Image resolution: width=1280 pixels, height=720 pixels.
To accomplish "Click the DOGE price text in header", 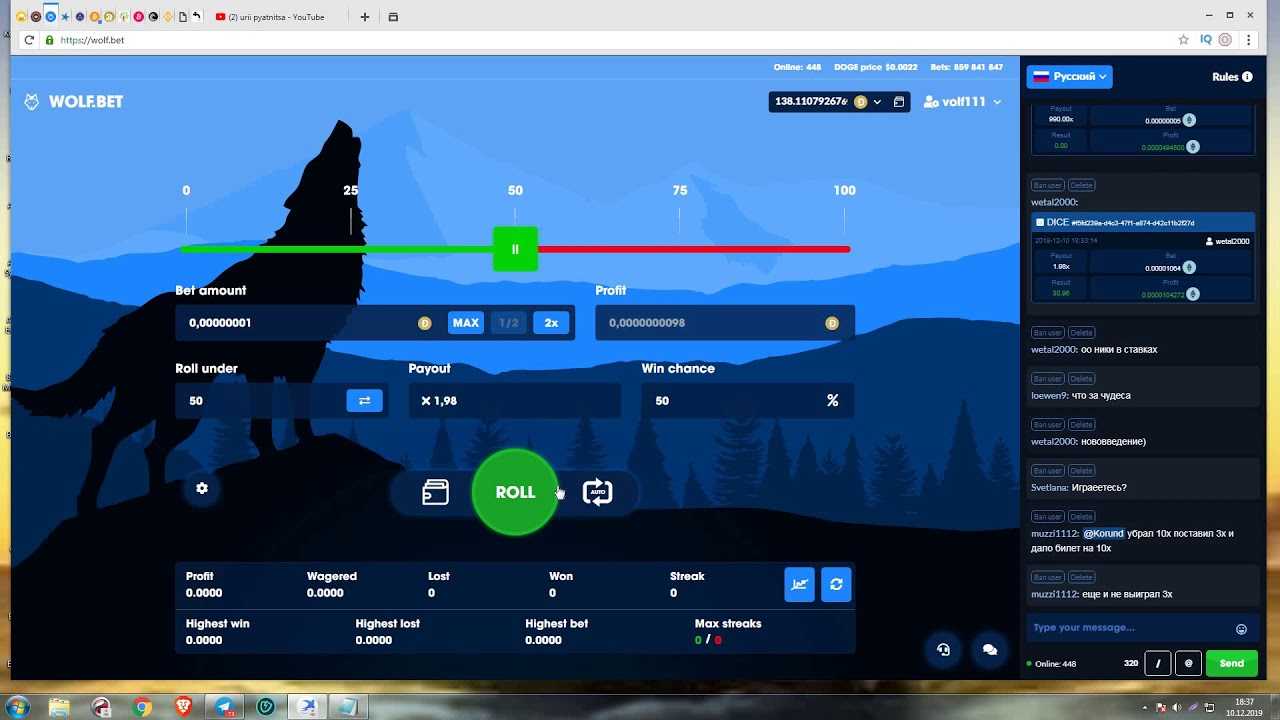I will pos(875,67).
